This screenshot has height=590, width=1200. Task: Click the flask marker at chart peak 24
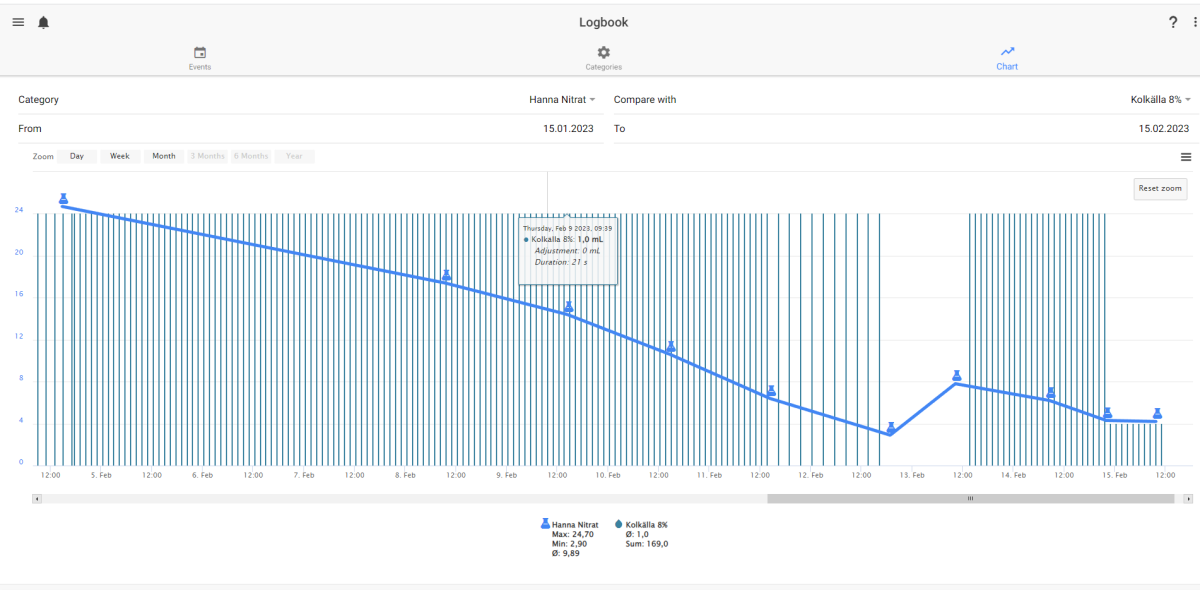click(x=63, y=199)
